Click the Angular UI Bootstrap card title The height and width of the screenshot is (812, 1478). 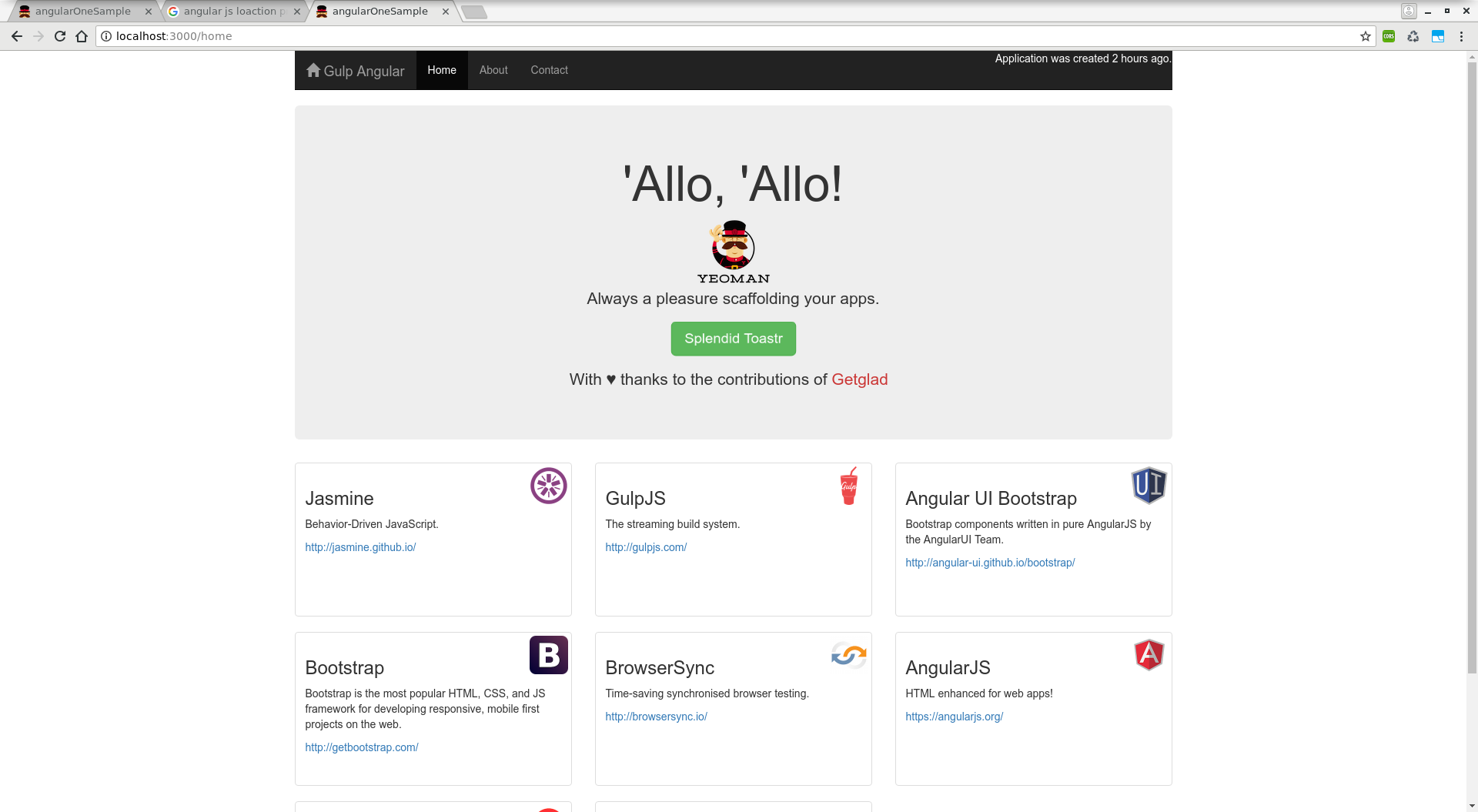pyautogui.click(x=991, y=499)
